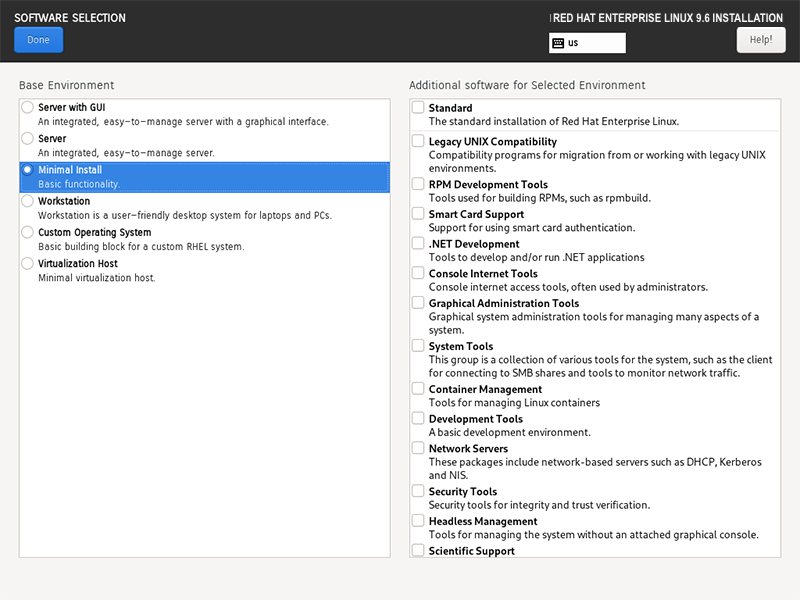Screen dimensions: 800x600
Task: Click the Done button
Action: [38, 40]
